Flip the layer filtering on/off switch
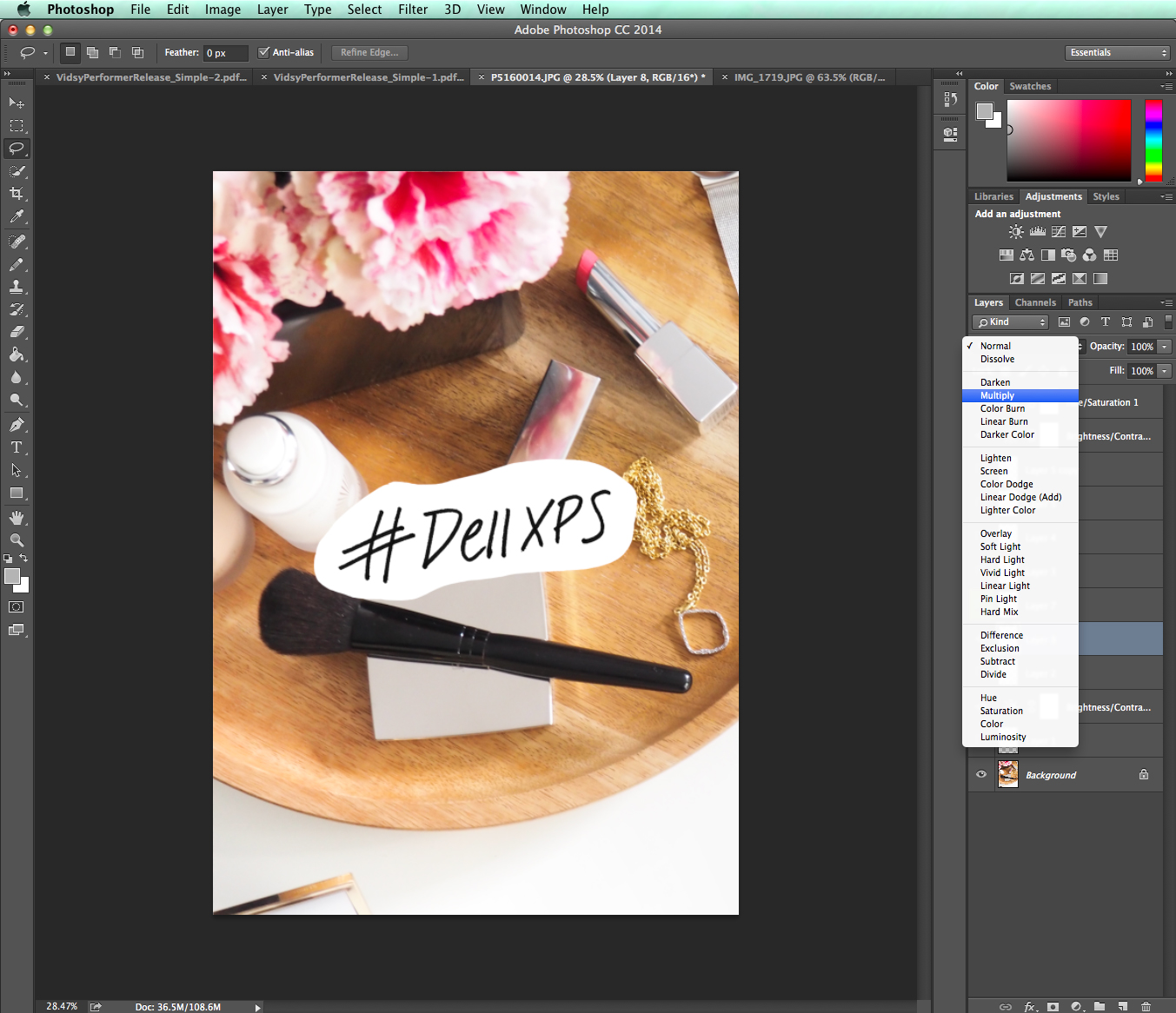Viewport: 1176px width, 1013px height. pyautogui.click(x=1168, y=322)
